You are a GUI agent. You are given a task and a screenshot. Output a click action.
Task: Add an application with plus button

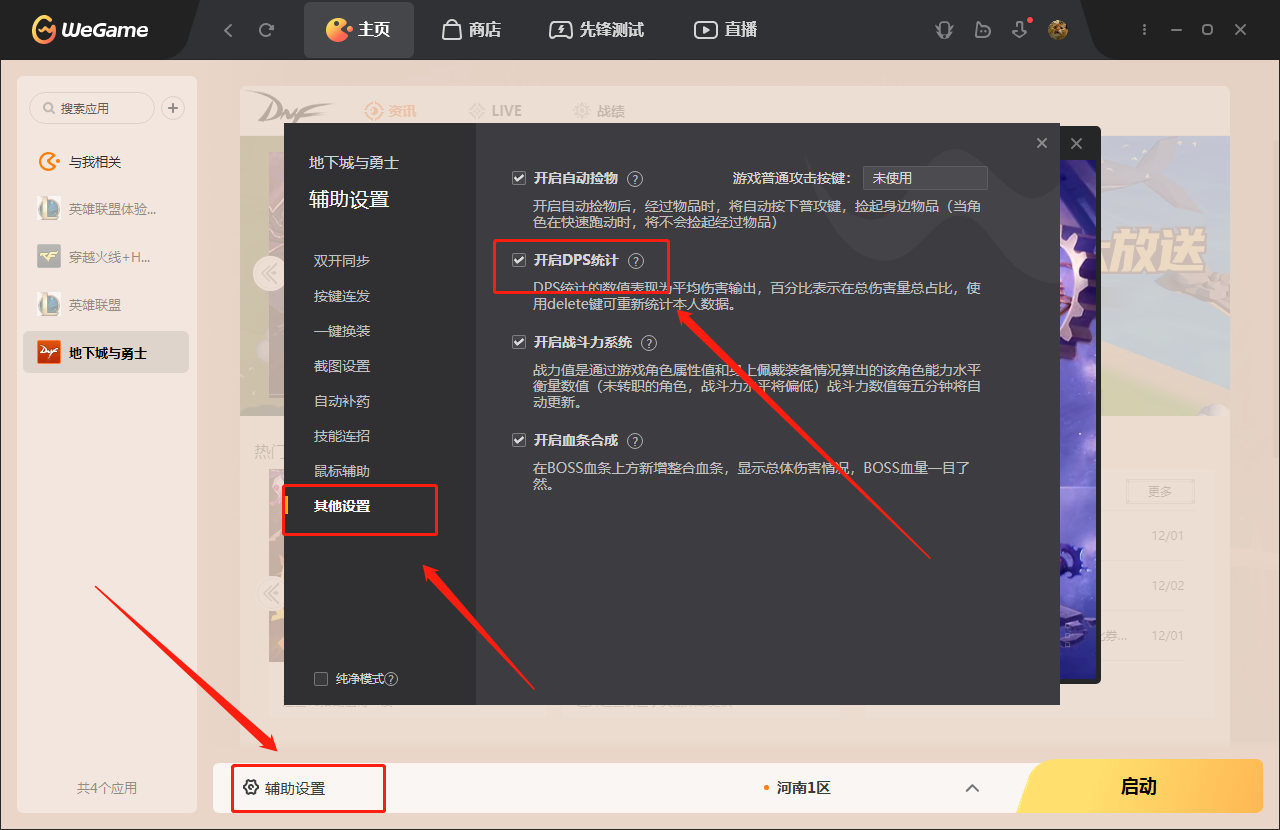pos(173,108)
